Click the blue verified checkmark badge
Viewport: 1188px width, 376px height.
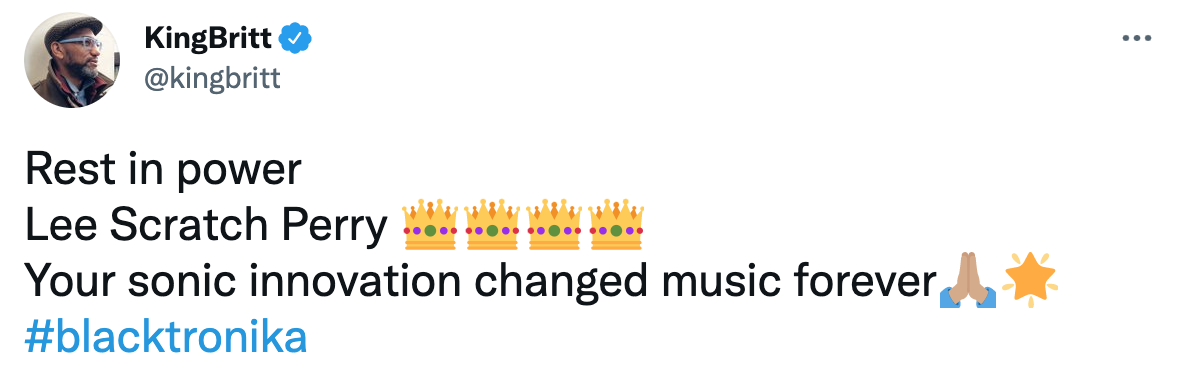pyautogui.click(x=295, y=37)
